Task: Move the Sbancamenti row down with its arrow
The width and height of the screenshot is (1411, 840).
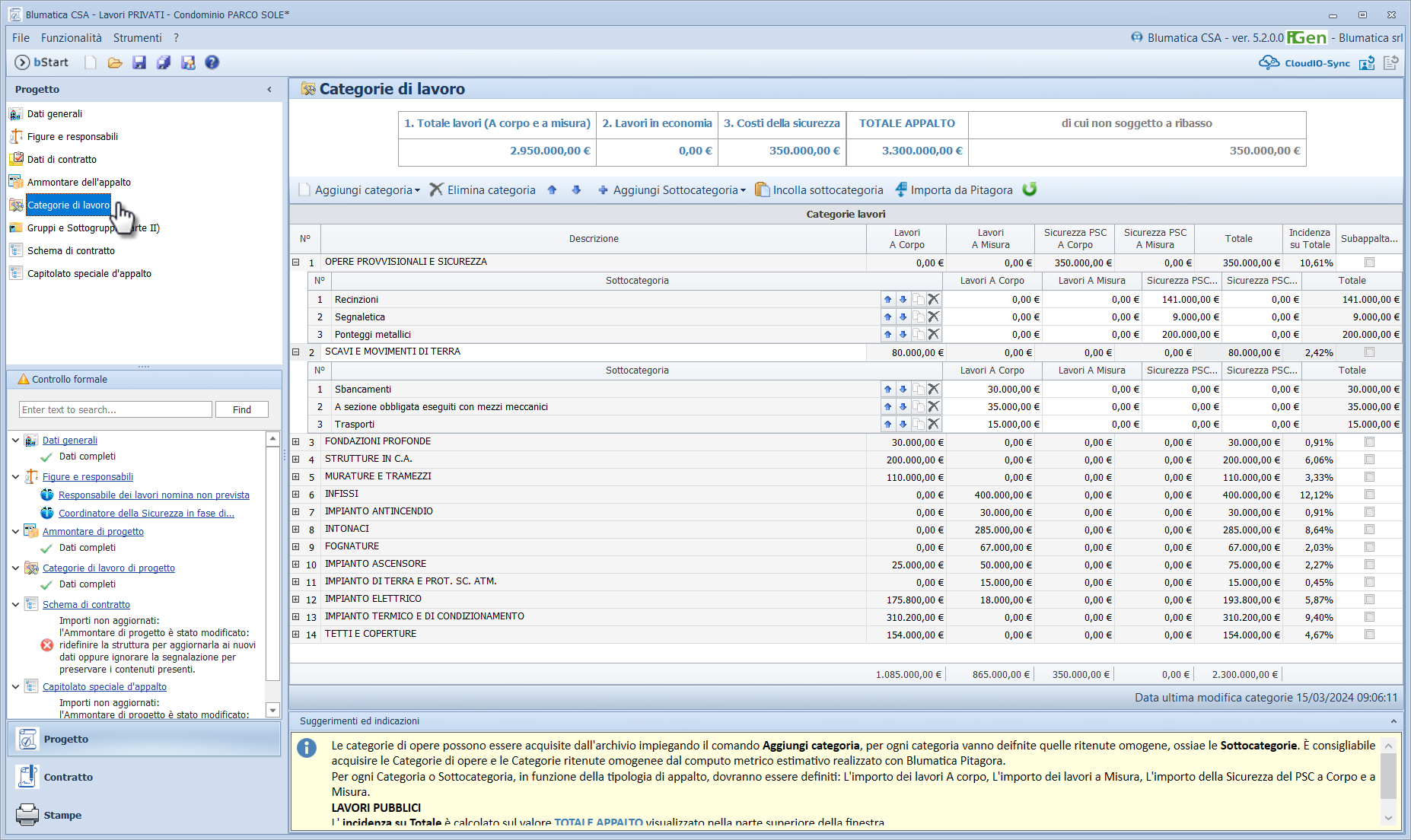Action: [x=903, y=389]
